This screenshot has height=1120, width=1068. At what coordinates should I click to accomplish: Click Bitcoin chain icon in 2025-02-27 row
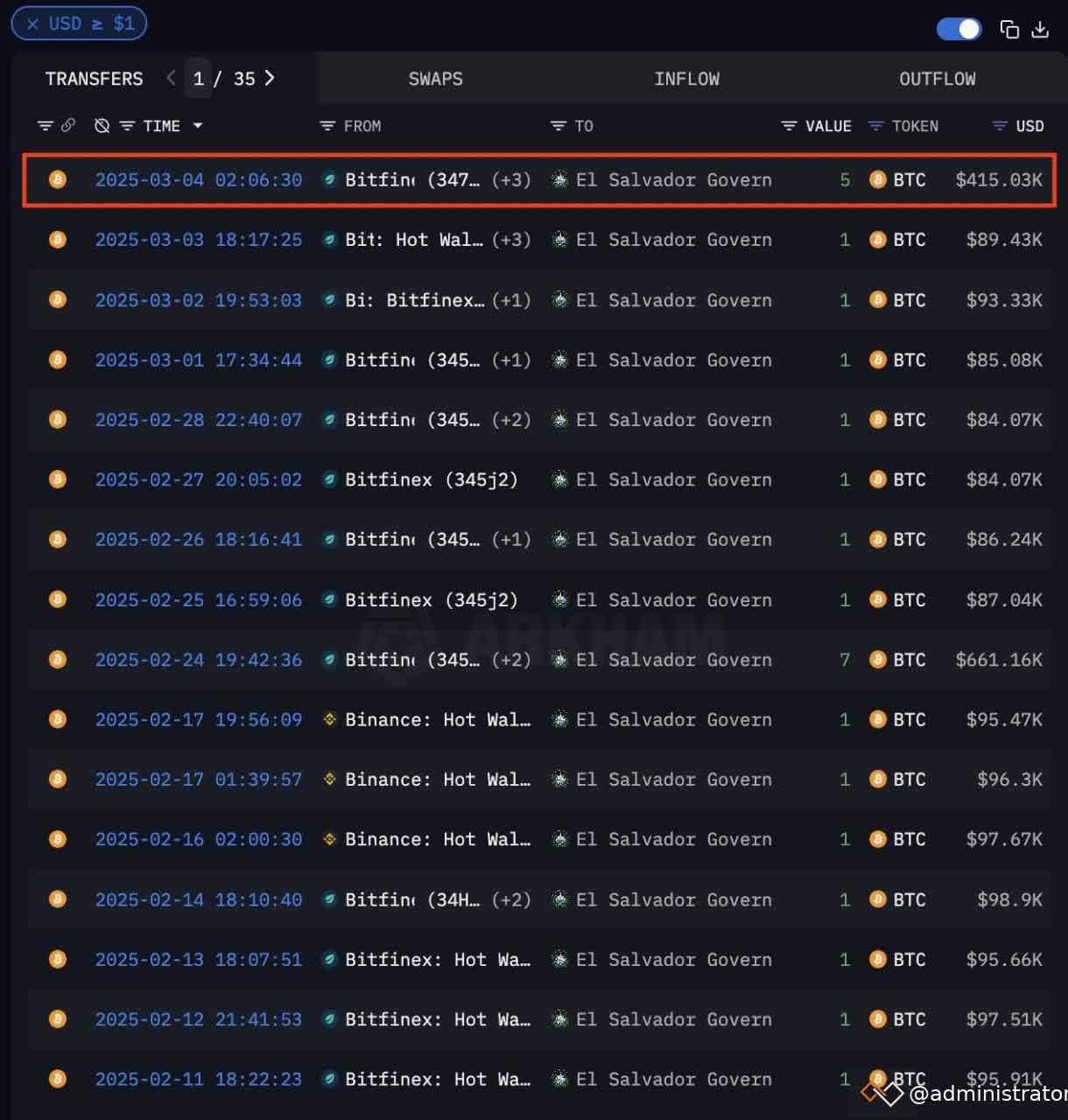pyautogui.click(x=58, y=479)
